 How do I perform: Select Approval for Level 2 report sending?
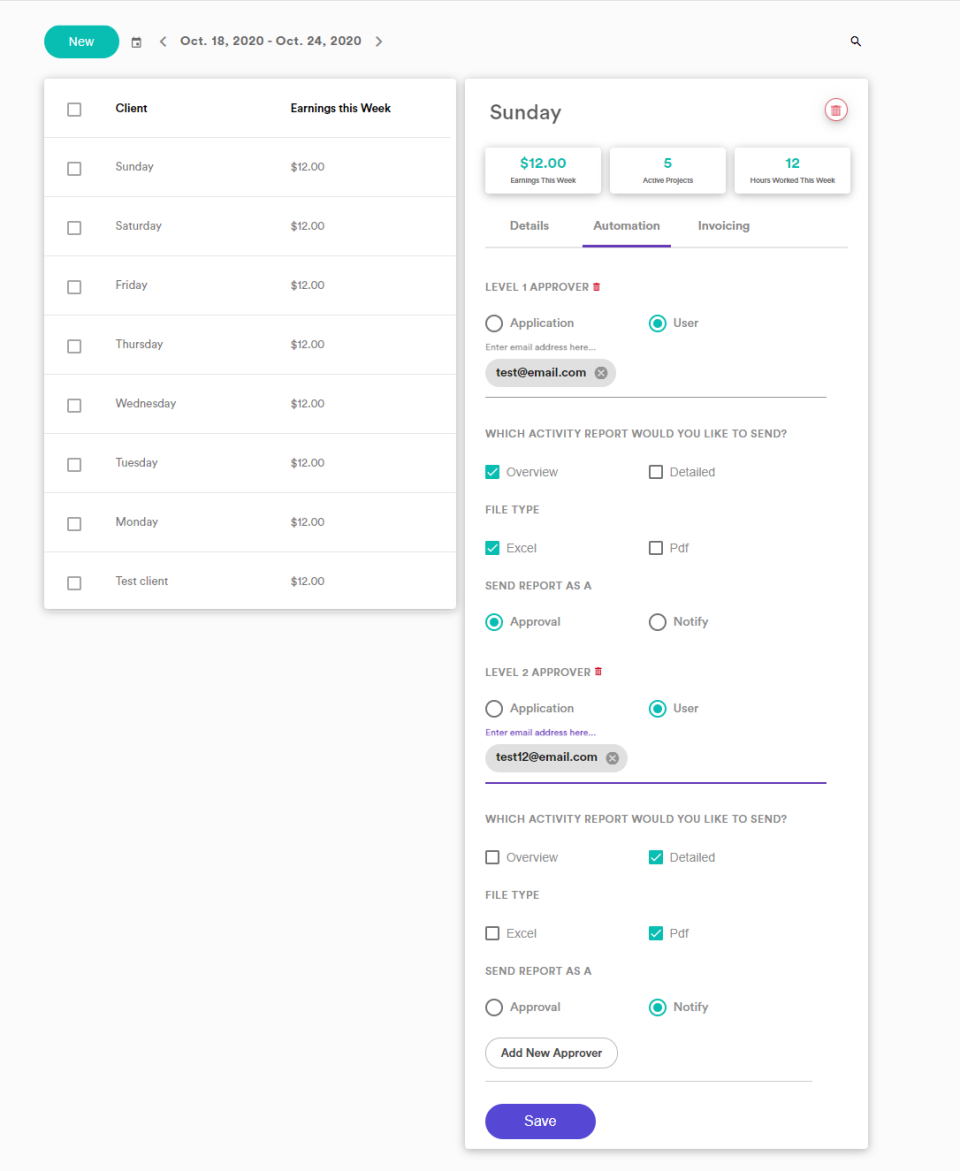coord(494,1007)
